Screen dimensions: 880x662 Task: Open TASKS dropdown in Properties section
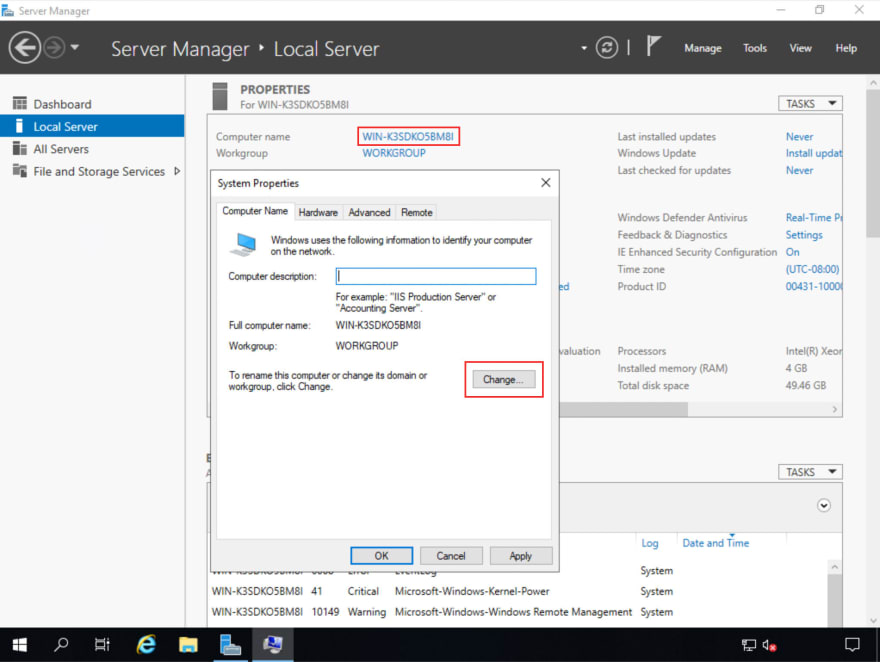(810, 104)
